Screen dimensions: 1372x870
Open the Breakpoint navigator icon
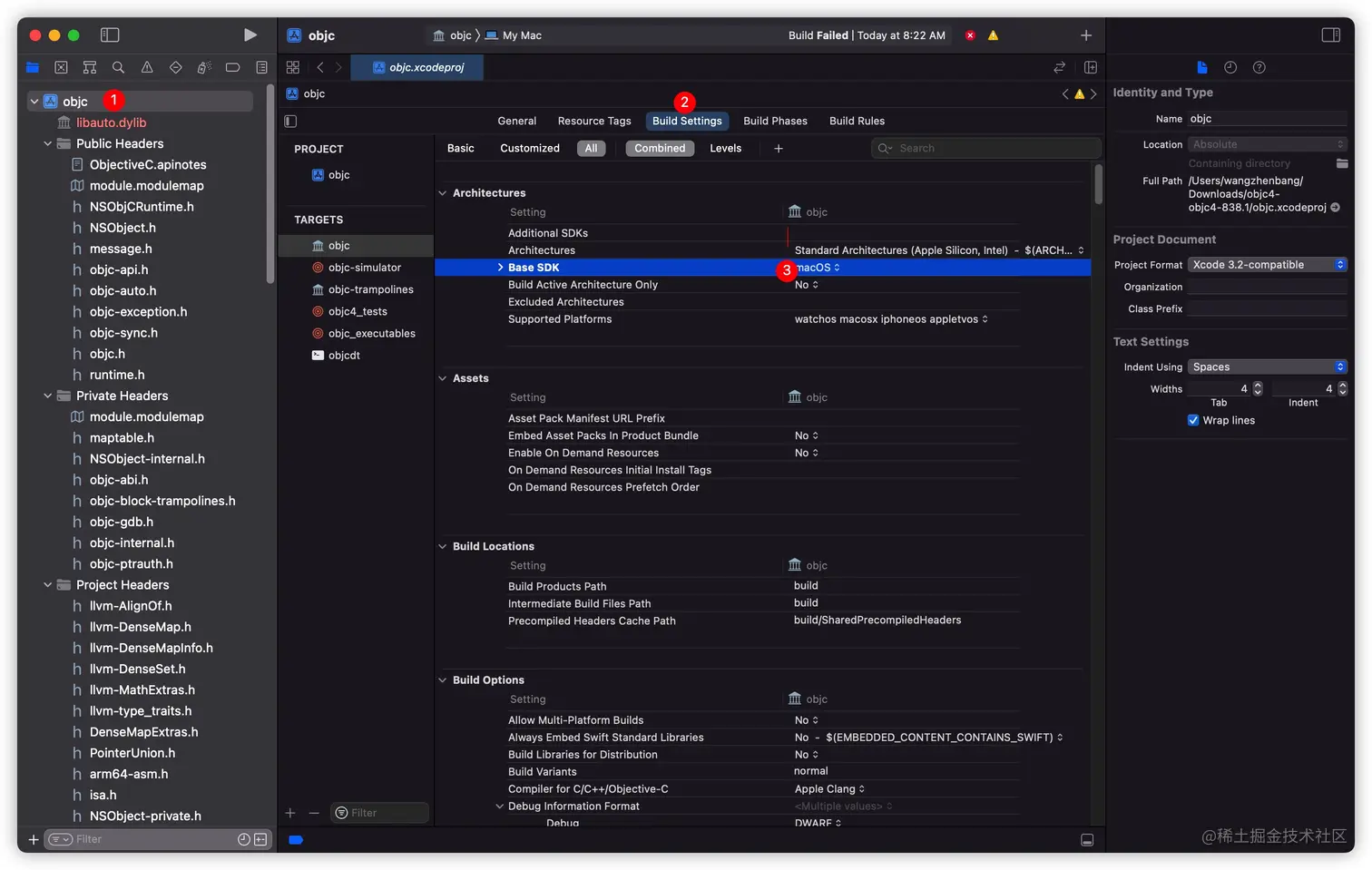coord(232,67)
